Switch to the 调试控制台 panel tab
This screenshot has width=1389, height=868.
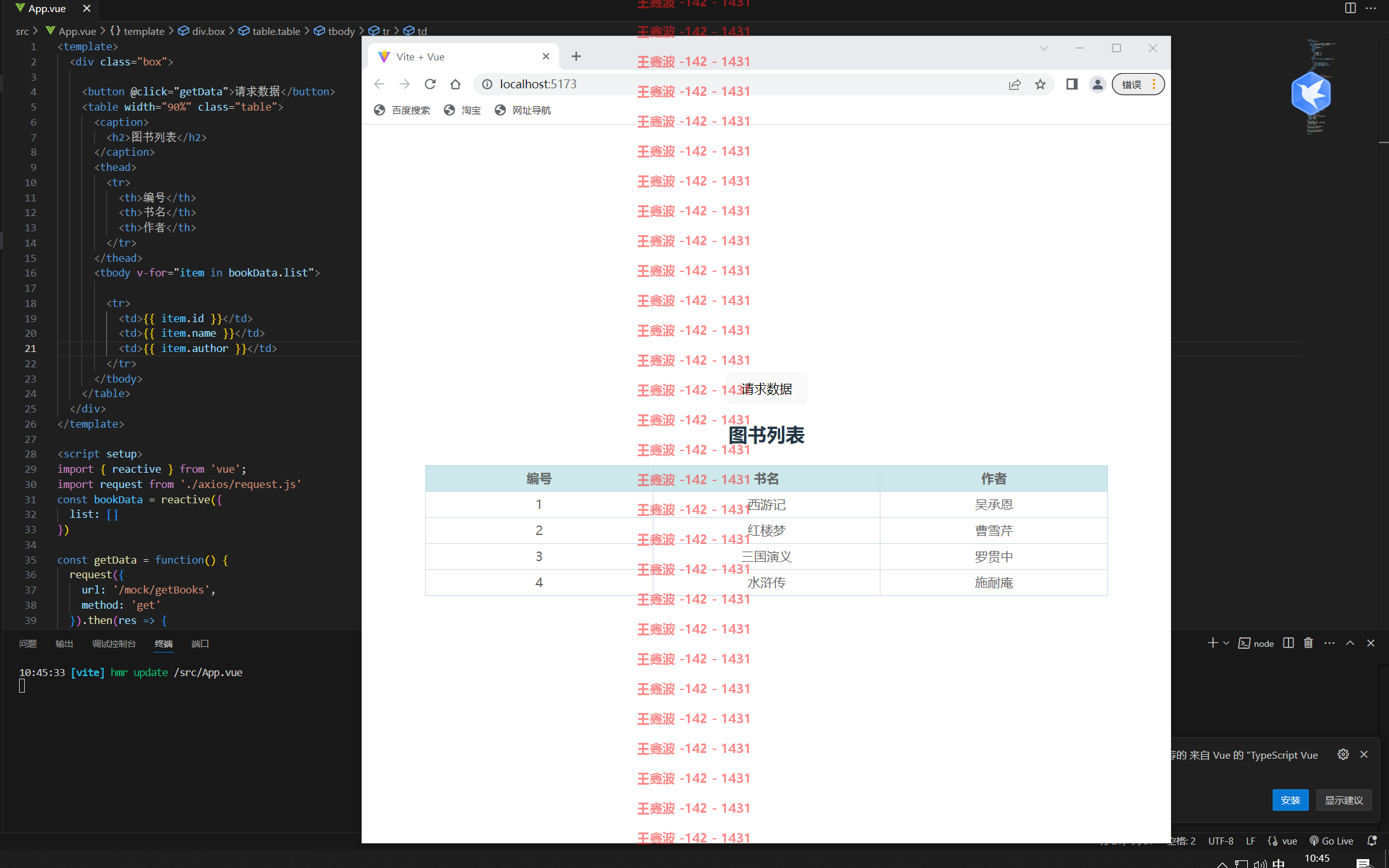[x=114, y=644]
